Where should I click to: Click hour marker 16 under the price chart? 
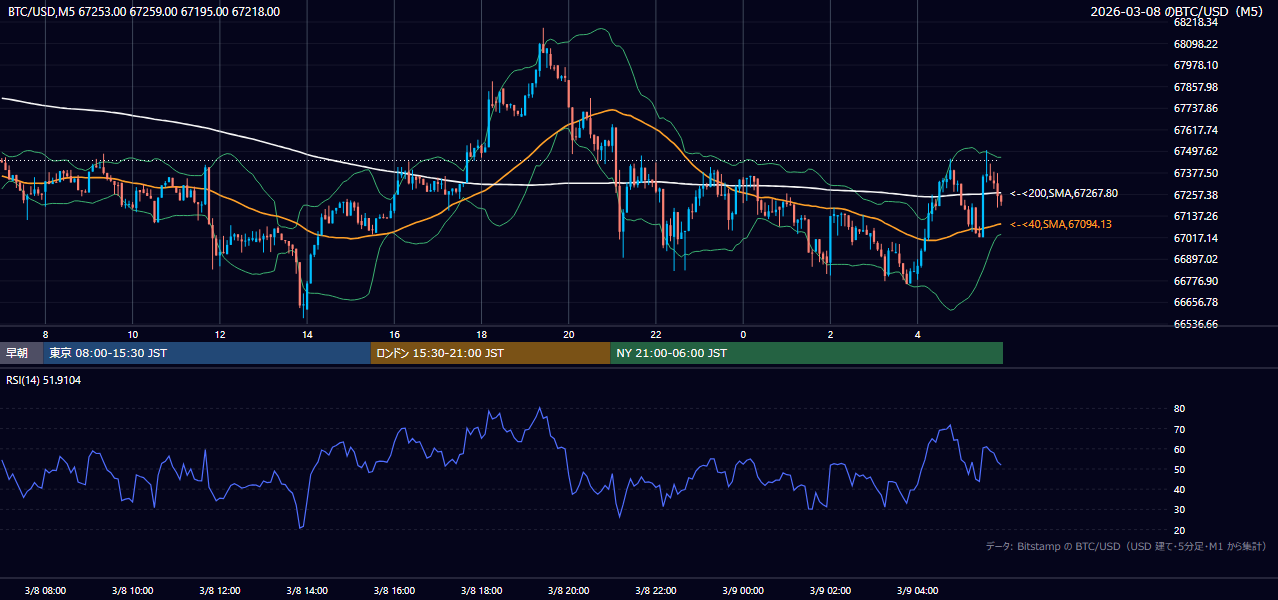(x=394, y=334)
